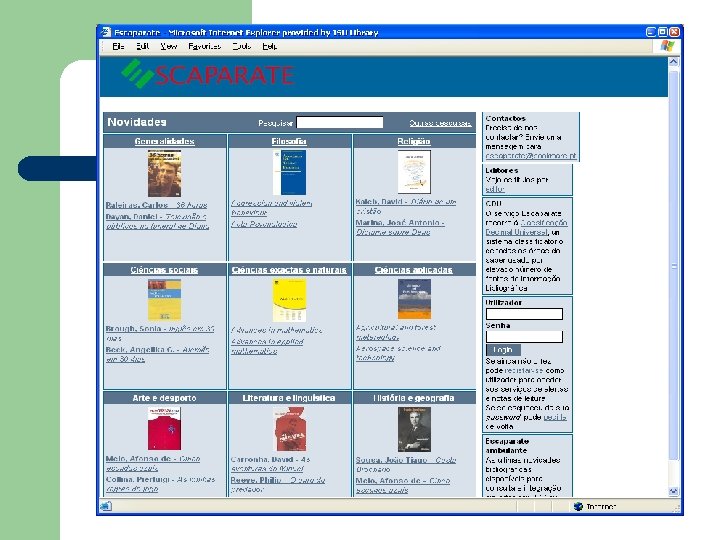The height and width of the screenshot is (540, 720).
Task: Open the registar-se registration link
Action: pos(523,371)
